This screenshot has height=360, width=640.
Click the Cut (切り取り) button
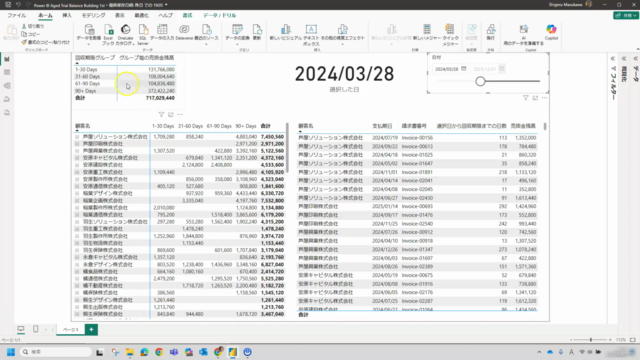click(33, 26)
